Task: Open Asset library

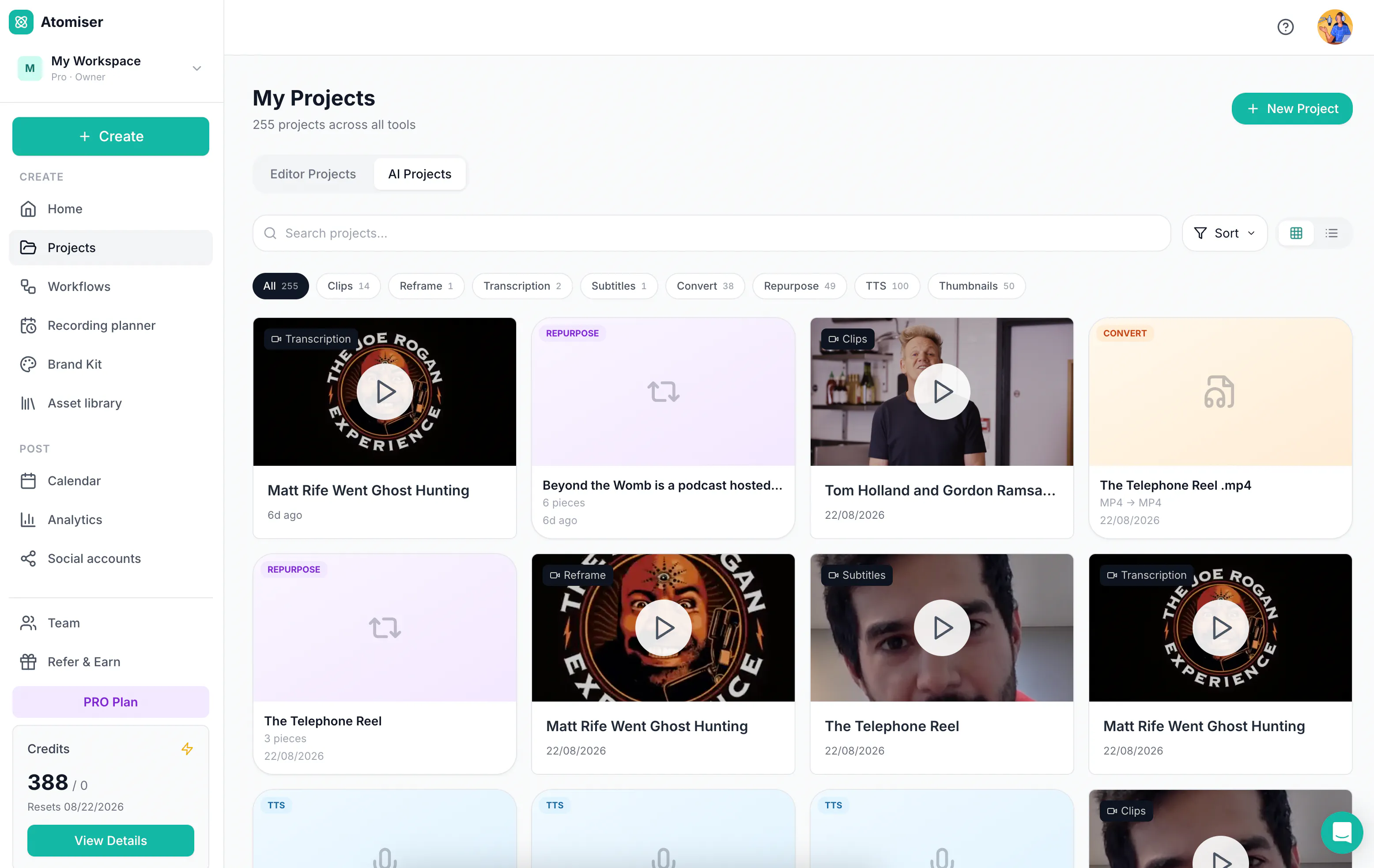Action: [x=111, y=403]
